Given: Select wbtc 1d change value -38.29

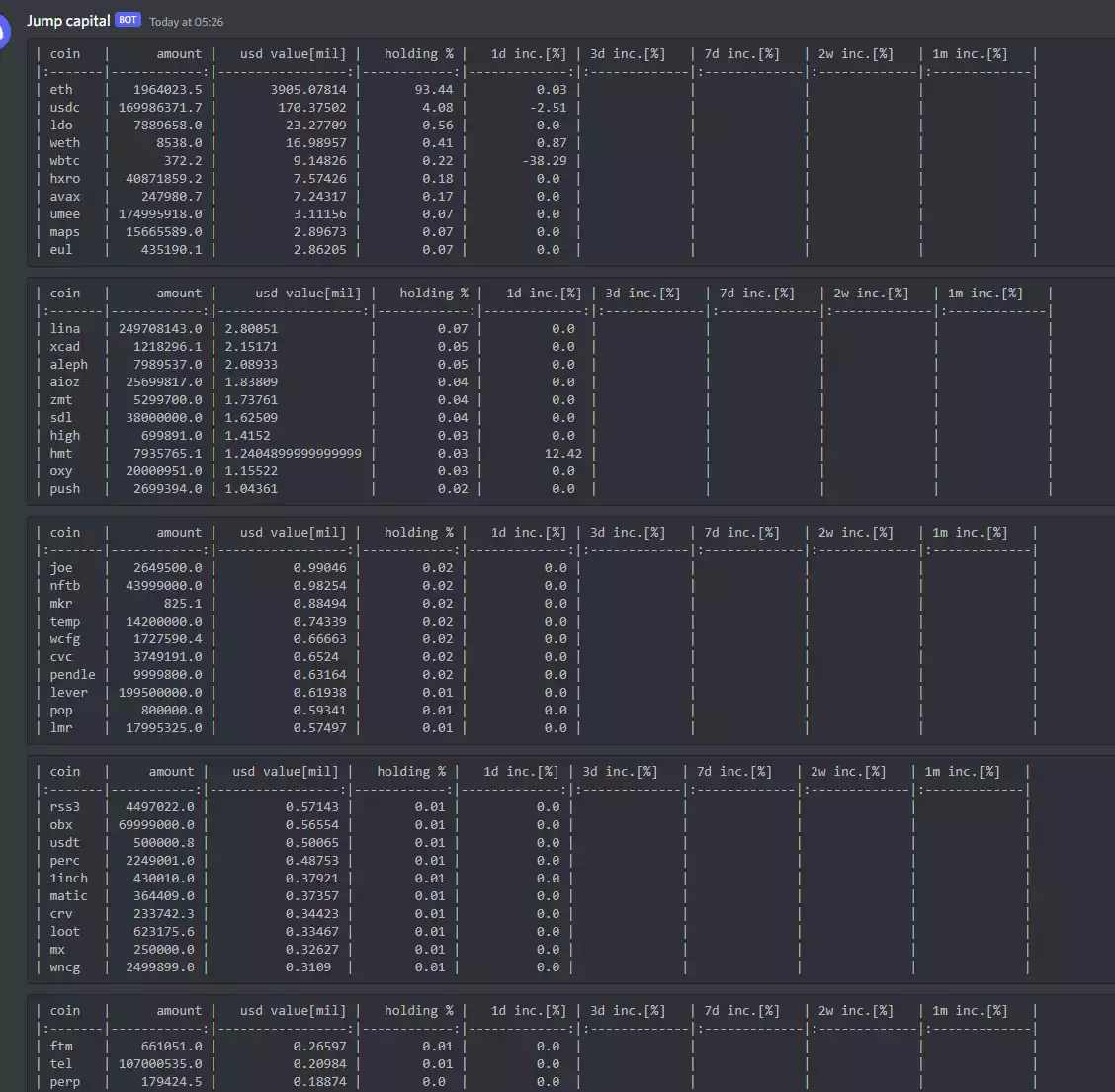Looking at the screenshot, I should 545,161.
